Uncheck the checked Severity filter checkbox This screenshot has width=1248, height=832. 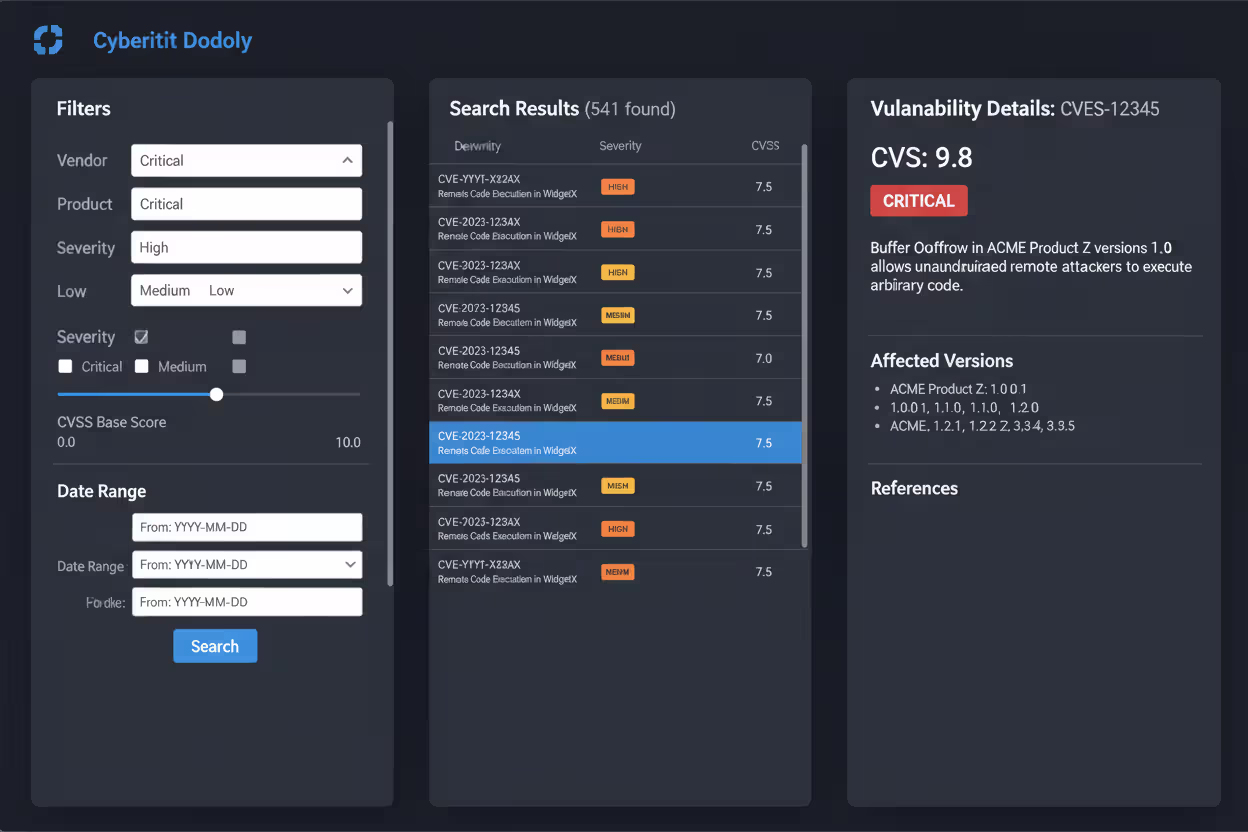click(141, 337)
